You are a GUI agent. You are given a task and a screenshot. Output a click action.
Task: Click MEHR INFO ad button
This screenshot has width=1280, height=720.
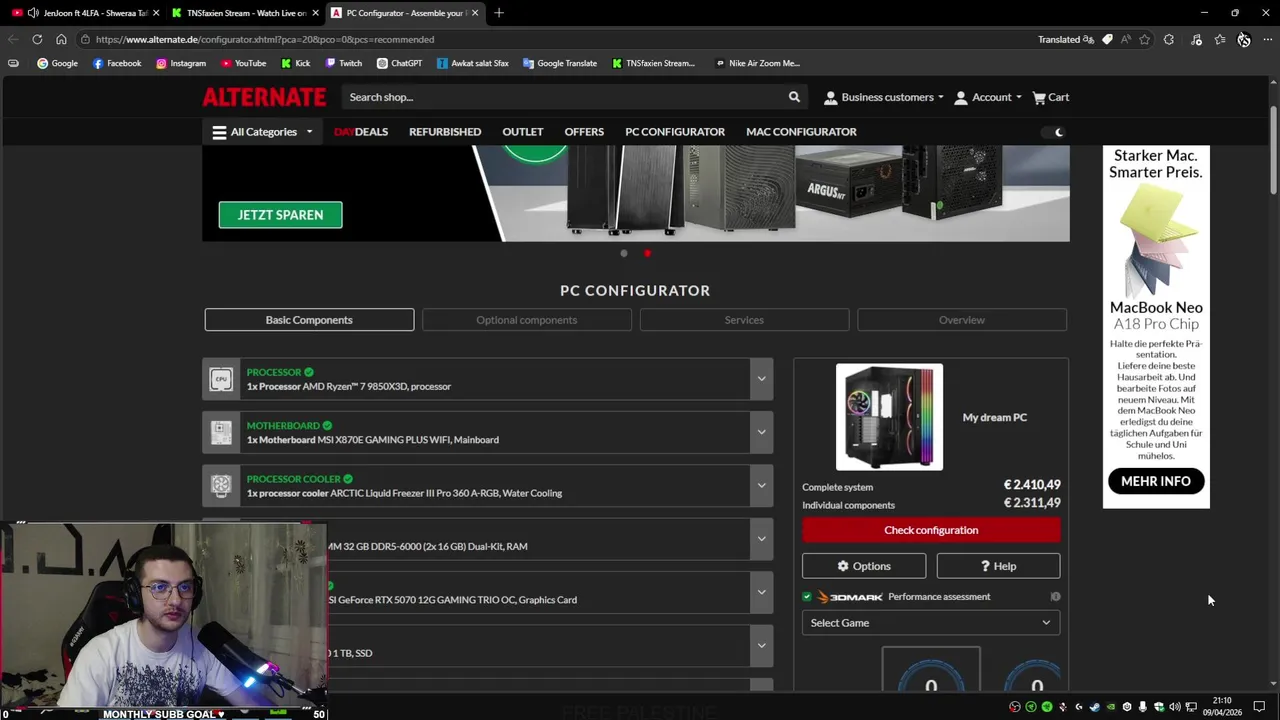[x=1156, y=481]
